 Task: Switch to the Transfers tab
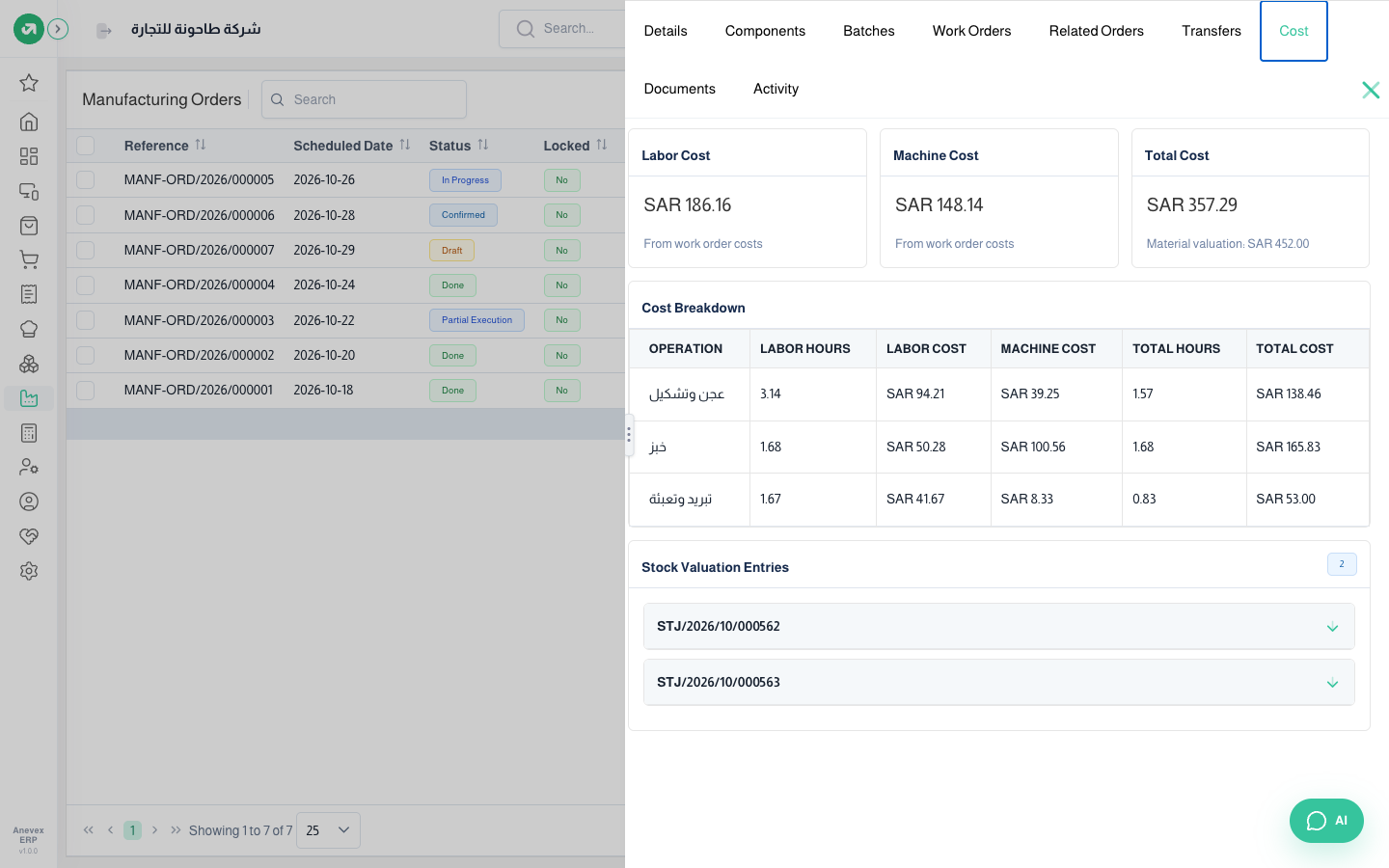point(1212,31)
